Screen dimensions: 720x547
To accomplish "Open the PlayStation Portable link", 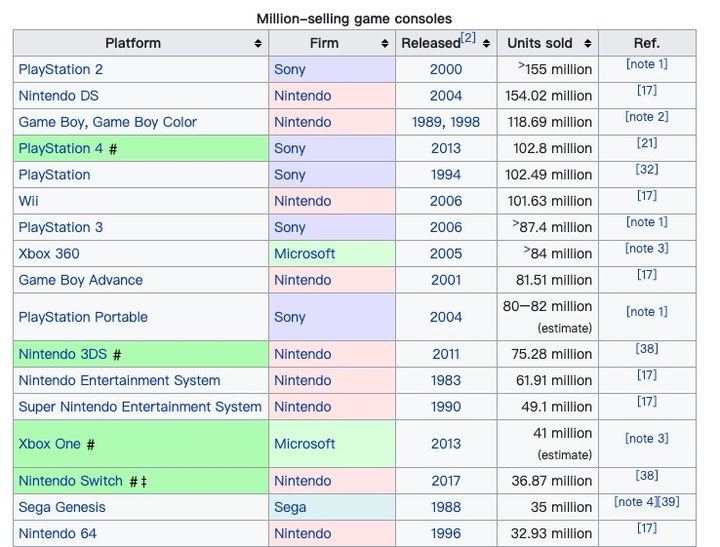I will coord(83,317).
